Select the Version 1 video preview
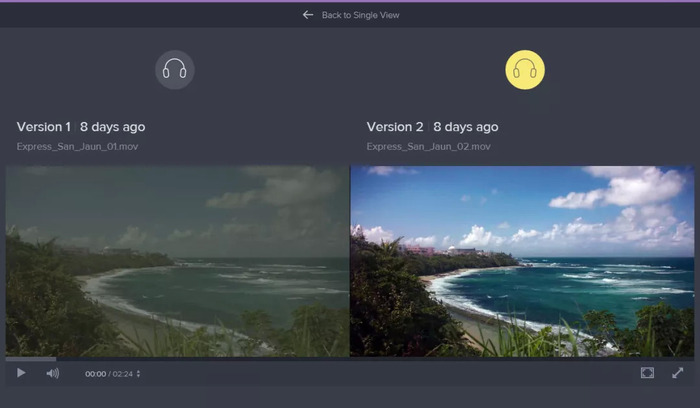Image resolution: width=700 pixels, height=408 pixels. click(x=177, y=261)
